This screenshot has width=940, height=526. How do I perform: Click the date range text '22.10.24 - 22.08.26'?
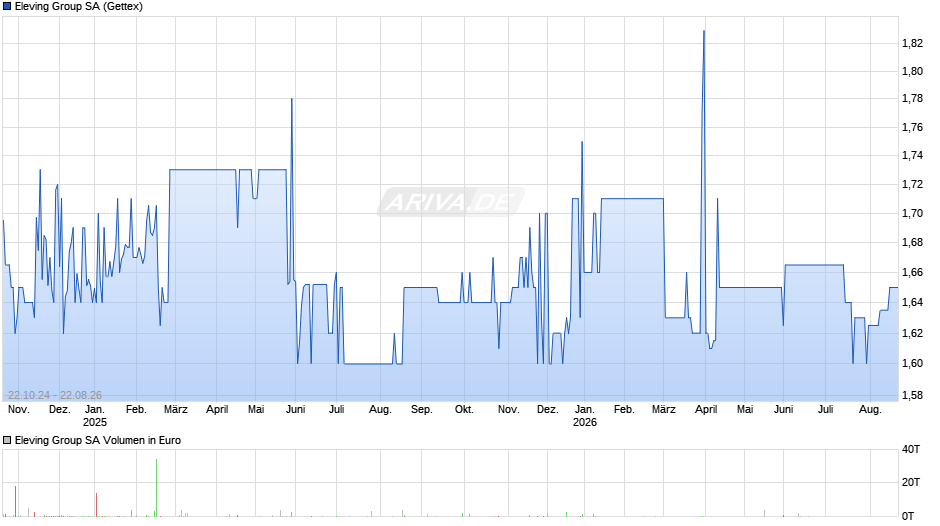coord(55,395)
